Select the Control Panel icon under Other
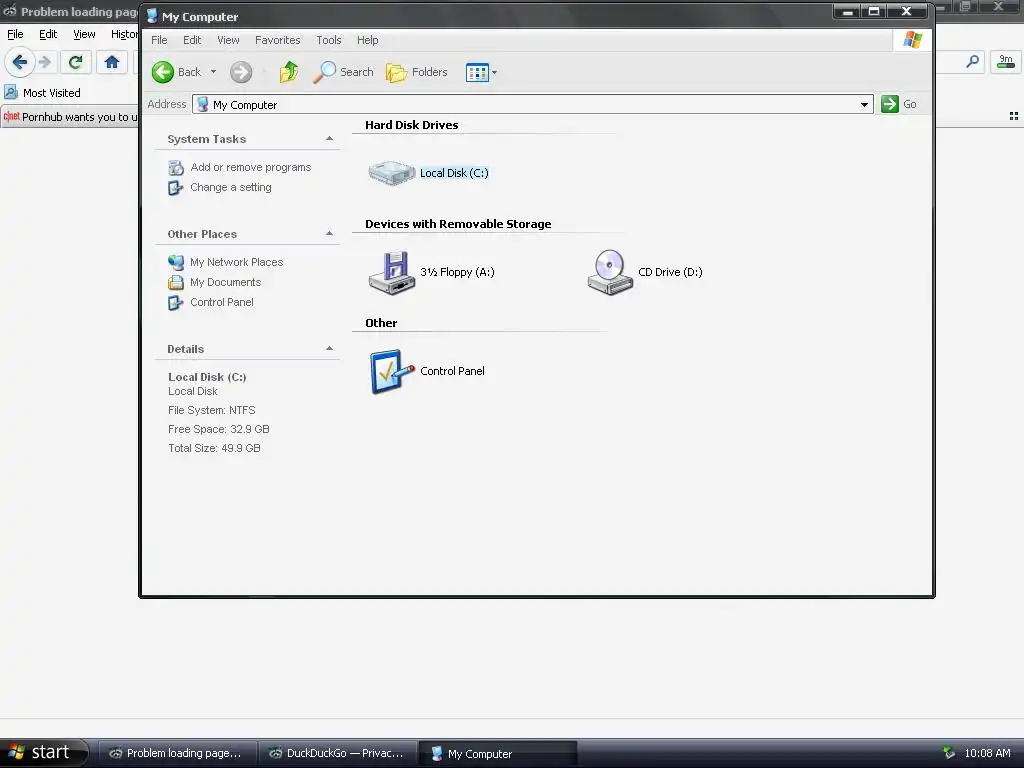The image size is (1024, 768). [x=392, y=372]
